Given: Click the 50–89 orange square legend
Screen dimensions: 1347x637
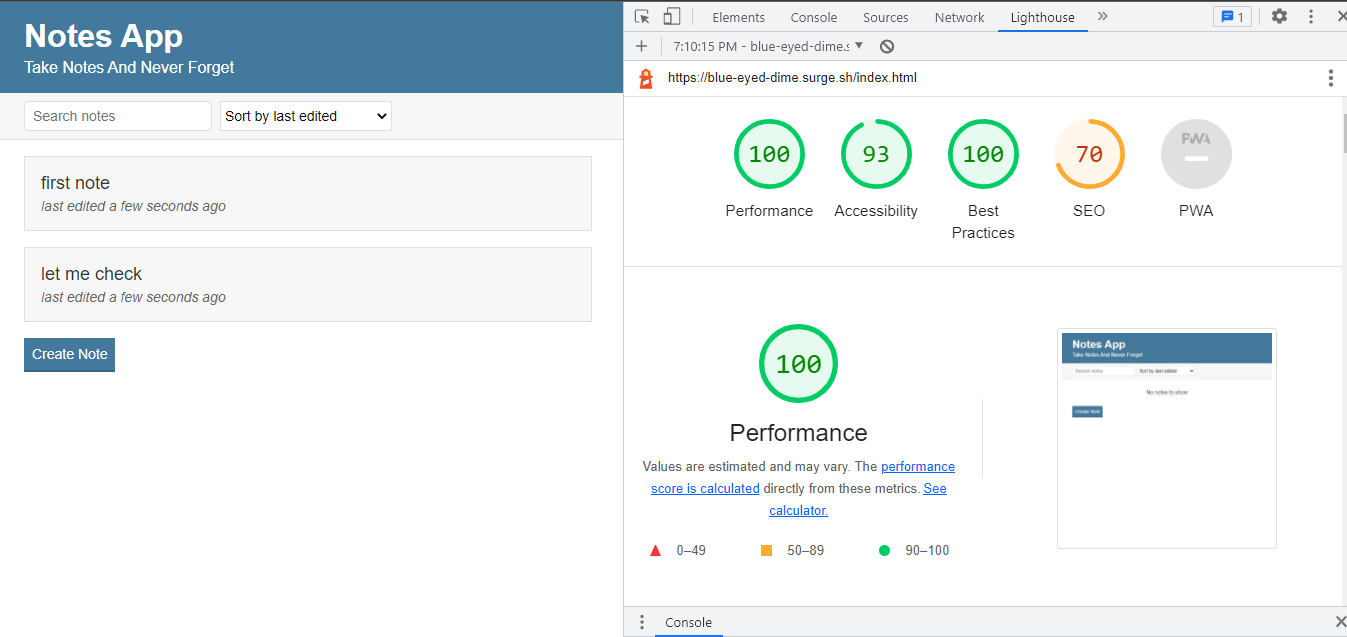Looking at the screenshot, I should click(792, 550).
